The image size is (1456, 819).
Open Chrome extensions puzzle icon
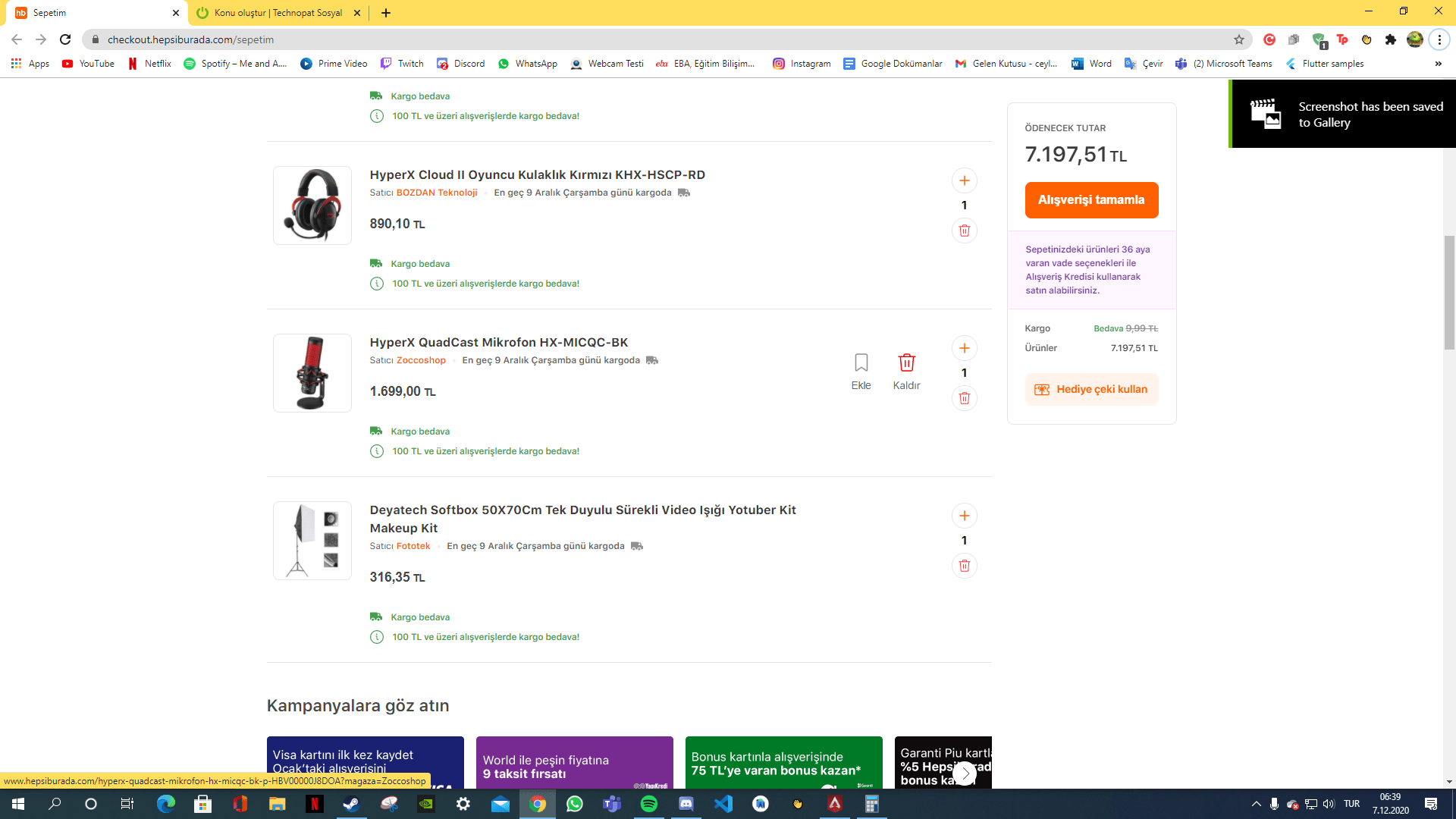point(1390,39)
